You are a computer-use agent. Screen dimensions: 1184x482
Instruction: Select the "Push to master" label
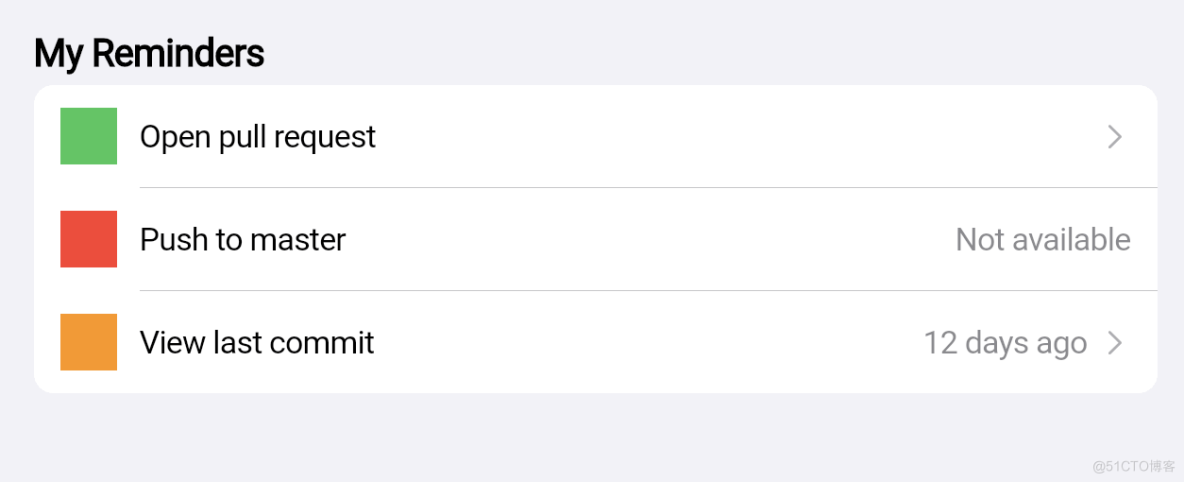point(242,240)
